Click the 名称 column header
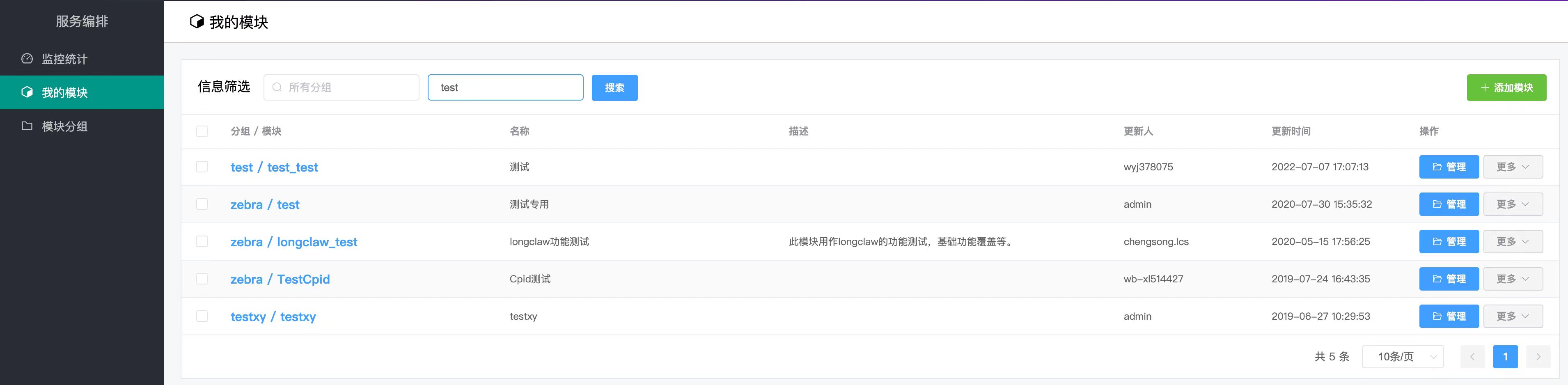The width and height of the screenshot is (1568, 385). (519, 131)
